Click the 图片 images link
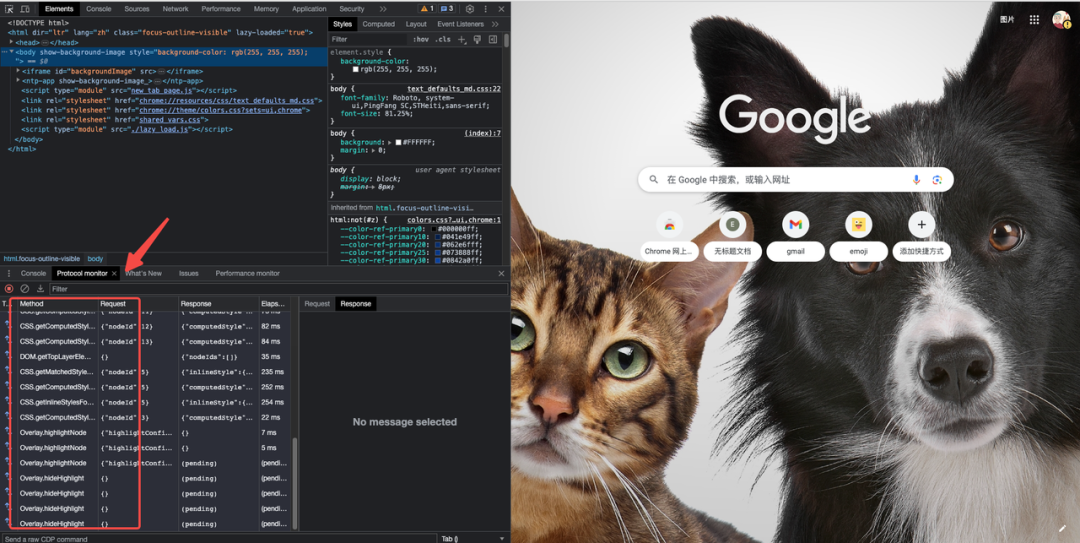This screenshot has width=1080, height=543. tap(1007, 19)
